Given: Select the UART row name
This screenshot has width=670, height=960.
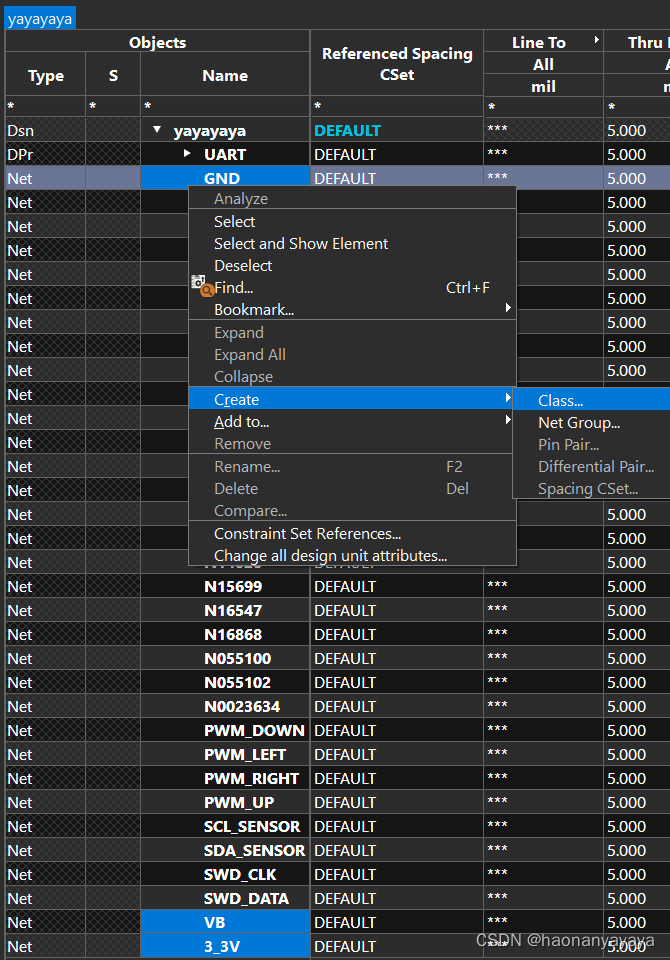Looking at the screenshot, I should [x=225, y=154].
